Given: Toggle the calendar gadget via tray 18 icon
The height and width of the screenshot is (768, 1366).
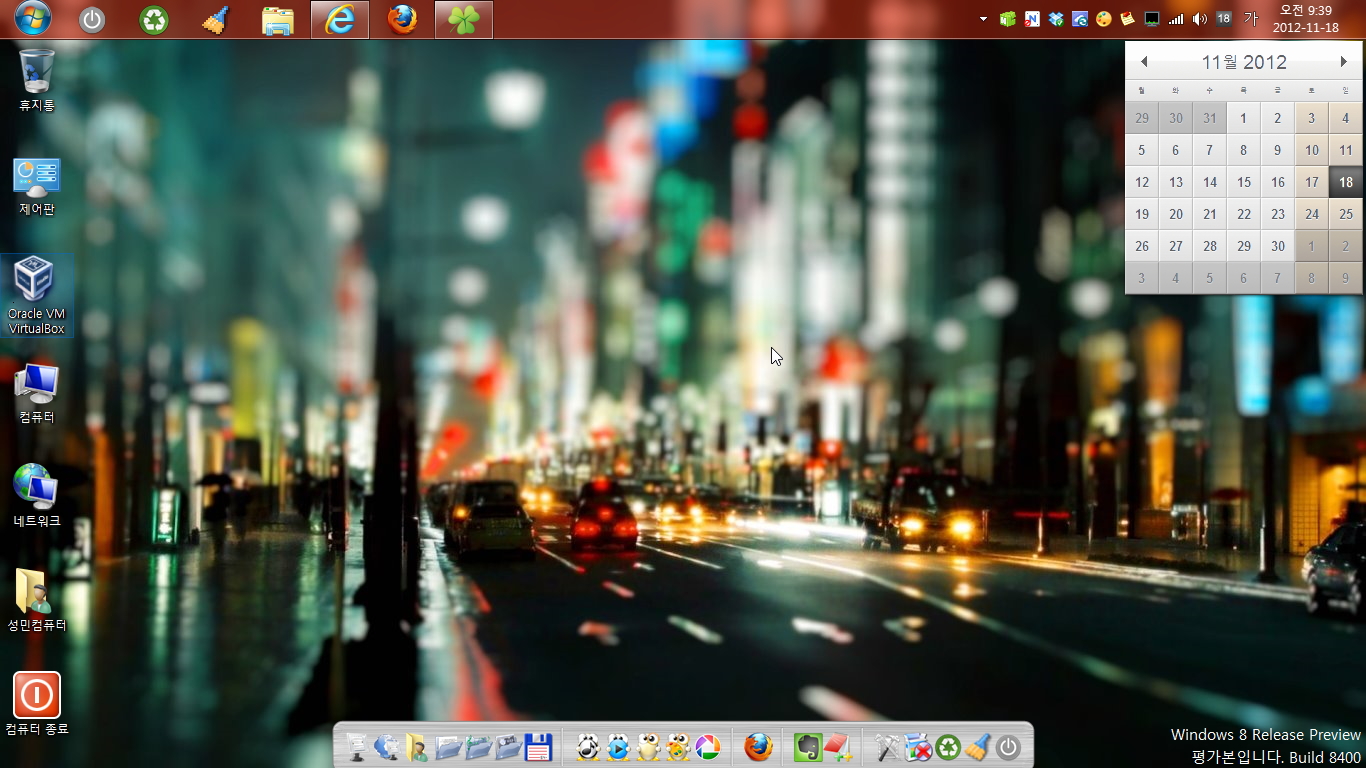Looking at the screenshot, I should 1224,19.
